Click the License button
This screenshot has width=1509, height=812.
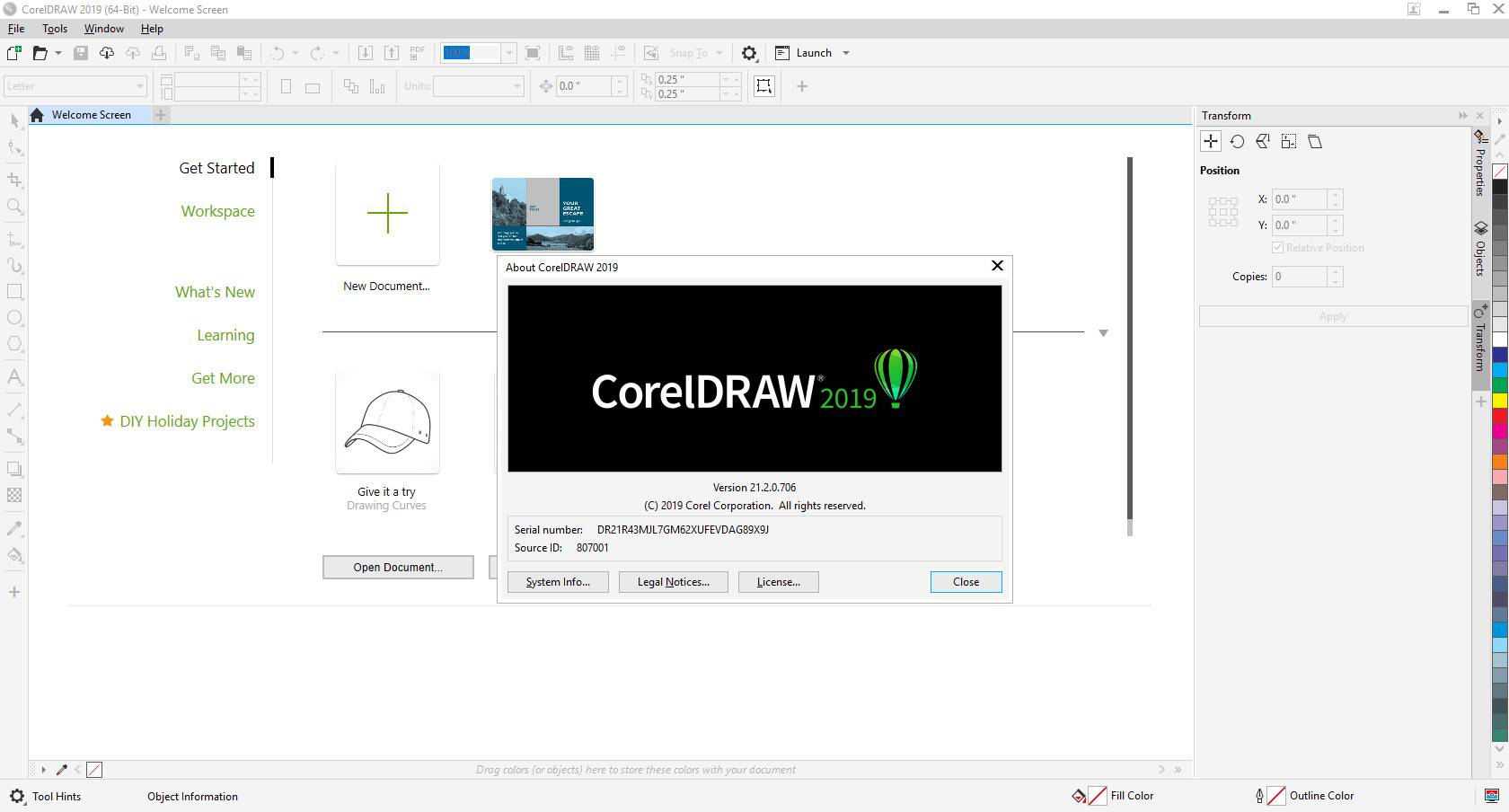778,582
